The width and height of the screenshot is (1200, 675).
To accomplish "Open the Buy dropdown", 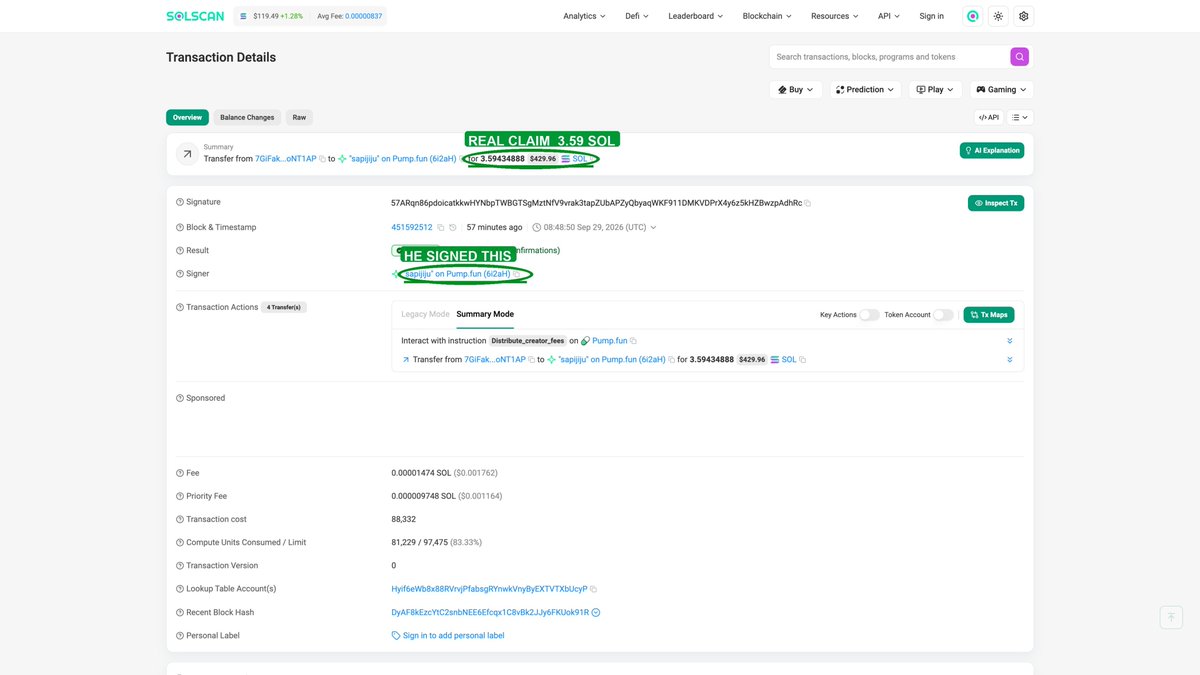I will (796, 90).
